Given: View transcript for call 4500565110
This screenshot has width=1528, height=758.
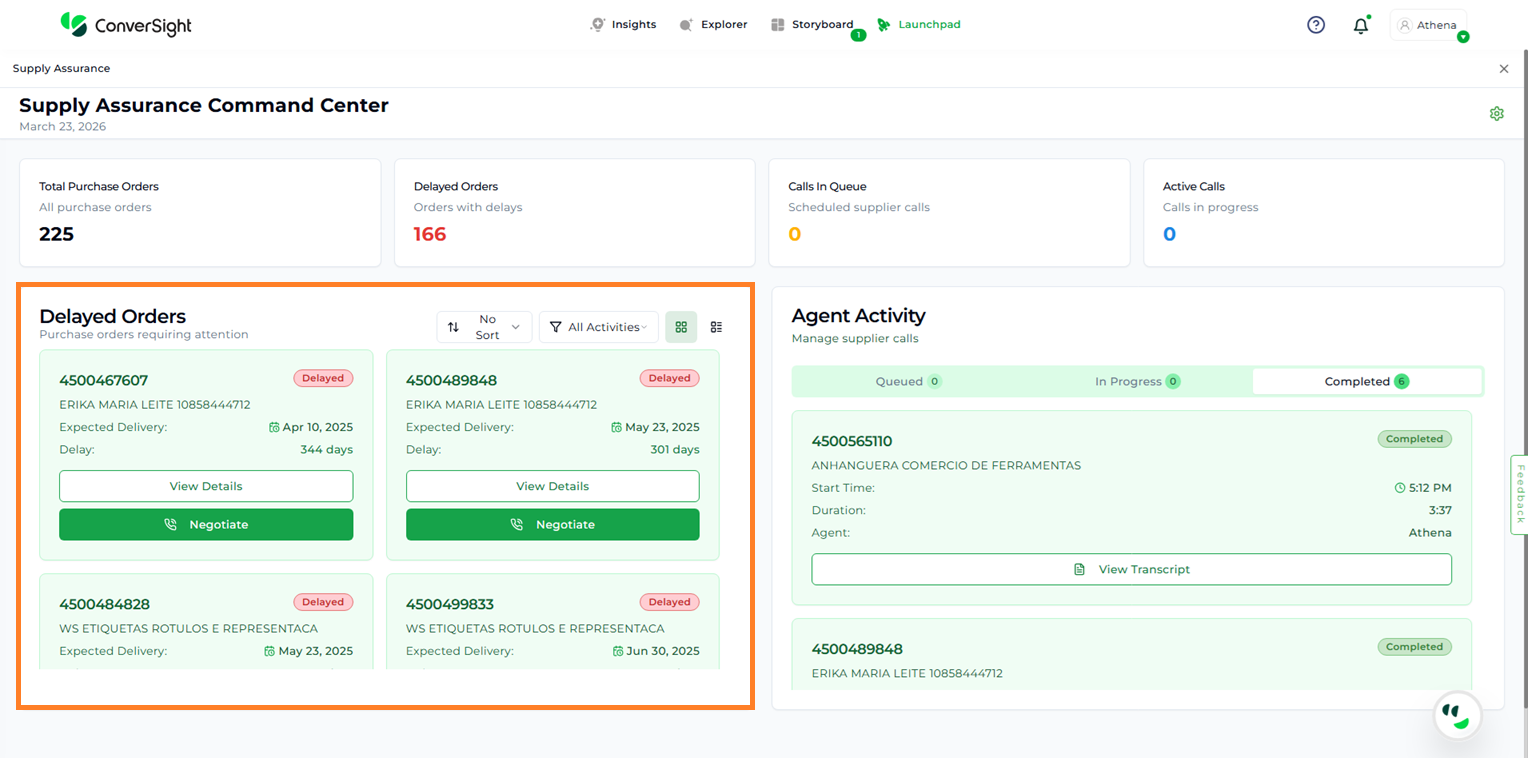Looking at the screenshot, I should pos(1131,569).
